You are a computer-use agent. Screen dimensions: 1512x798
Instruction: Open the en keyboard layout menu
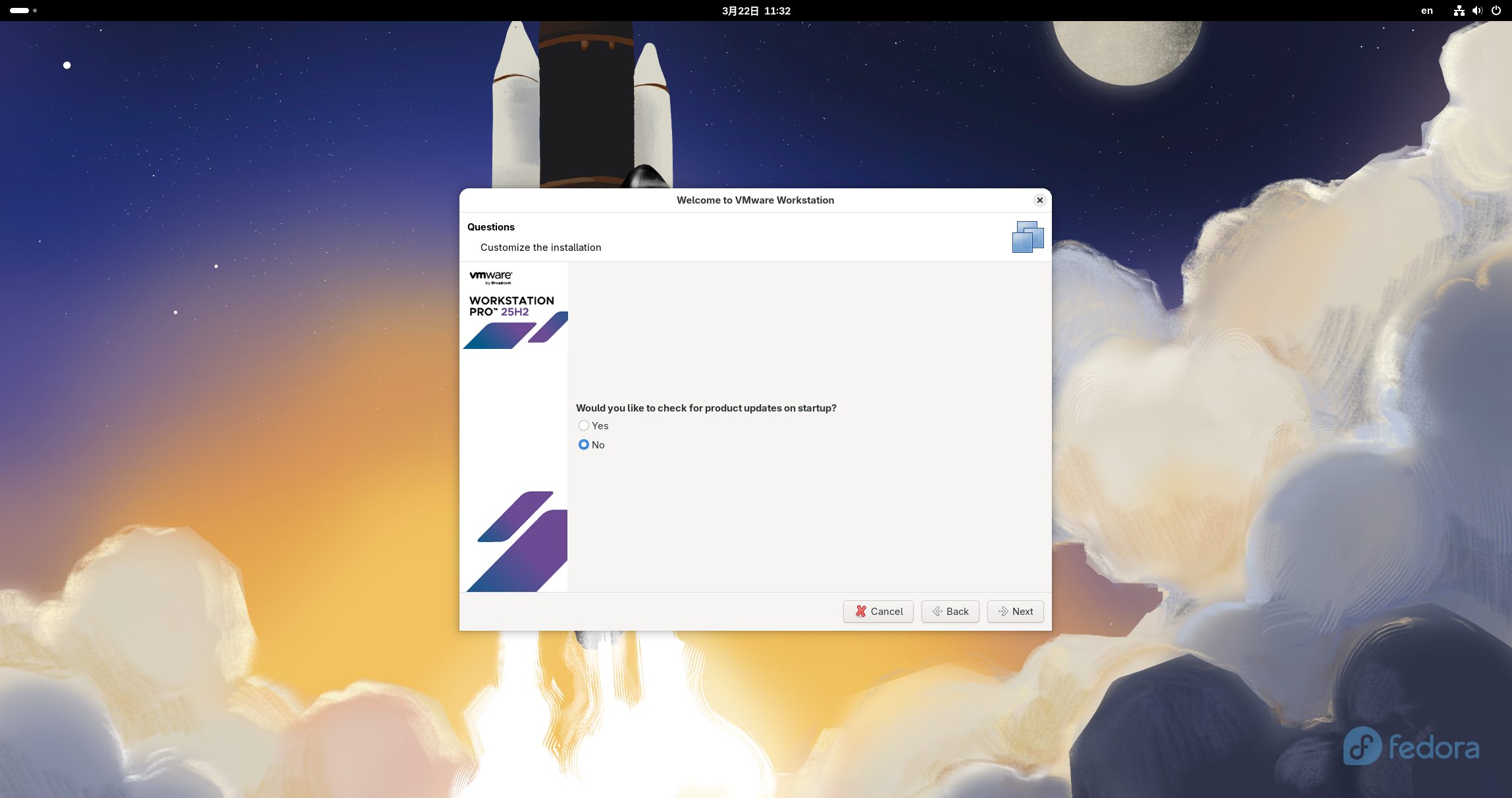1427,11
